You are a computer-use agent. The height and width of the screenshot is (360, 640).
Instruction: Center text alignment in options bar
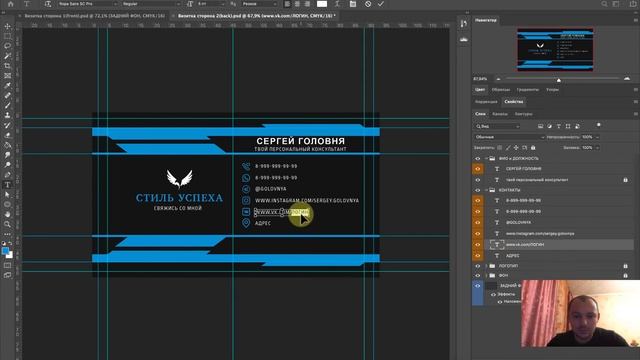[297, 4]
